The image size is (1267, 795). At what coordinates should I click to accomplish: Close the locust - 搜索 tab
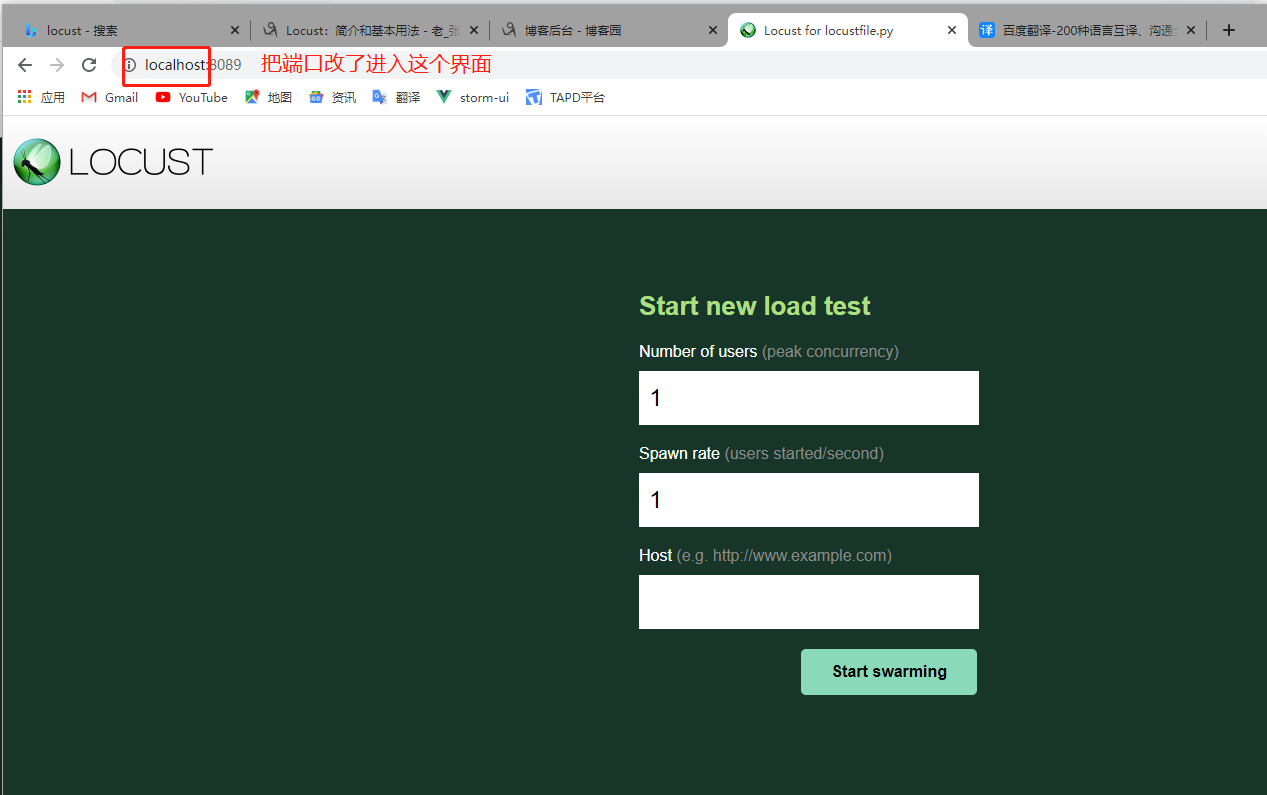click(235, 30)
